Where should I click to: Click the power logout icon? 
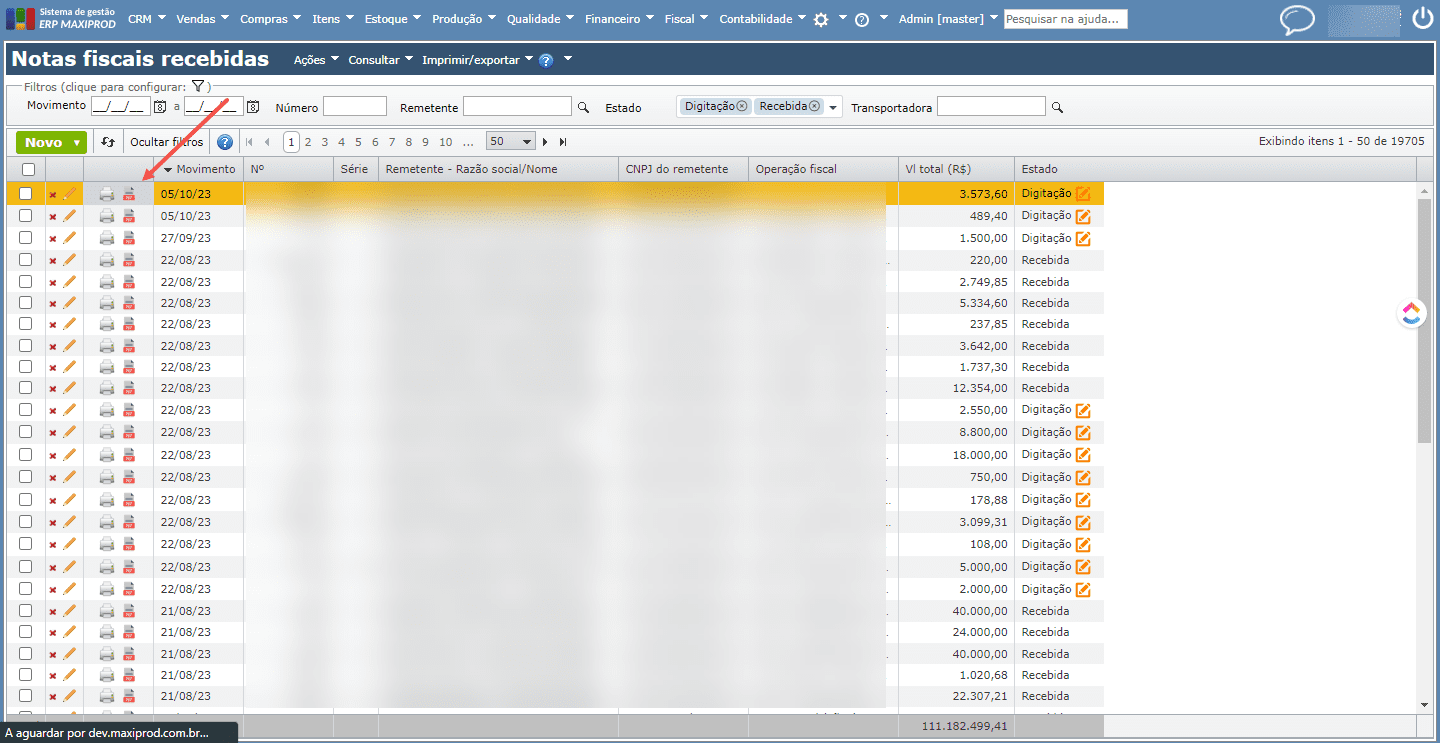point(1422,18)
